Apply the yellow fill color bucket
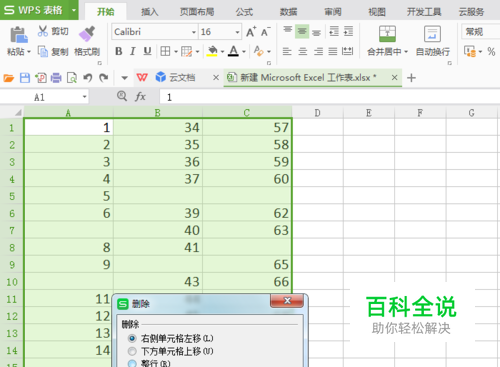 click(x=212, y=51)
